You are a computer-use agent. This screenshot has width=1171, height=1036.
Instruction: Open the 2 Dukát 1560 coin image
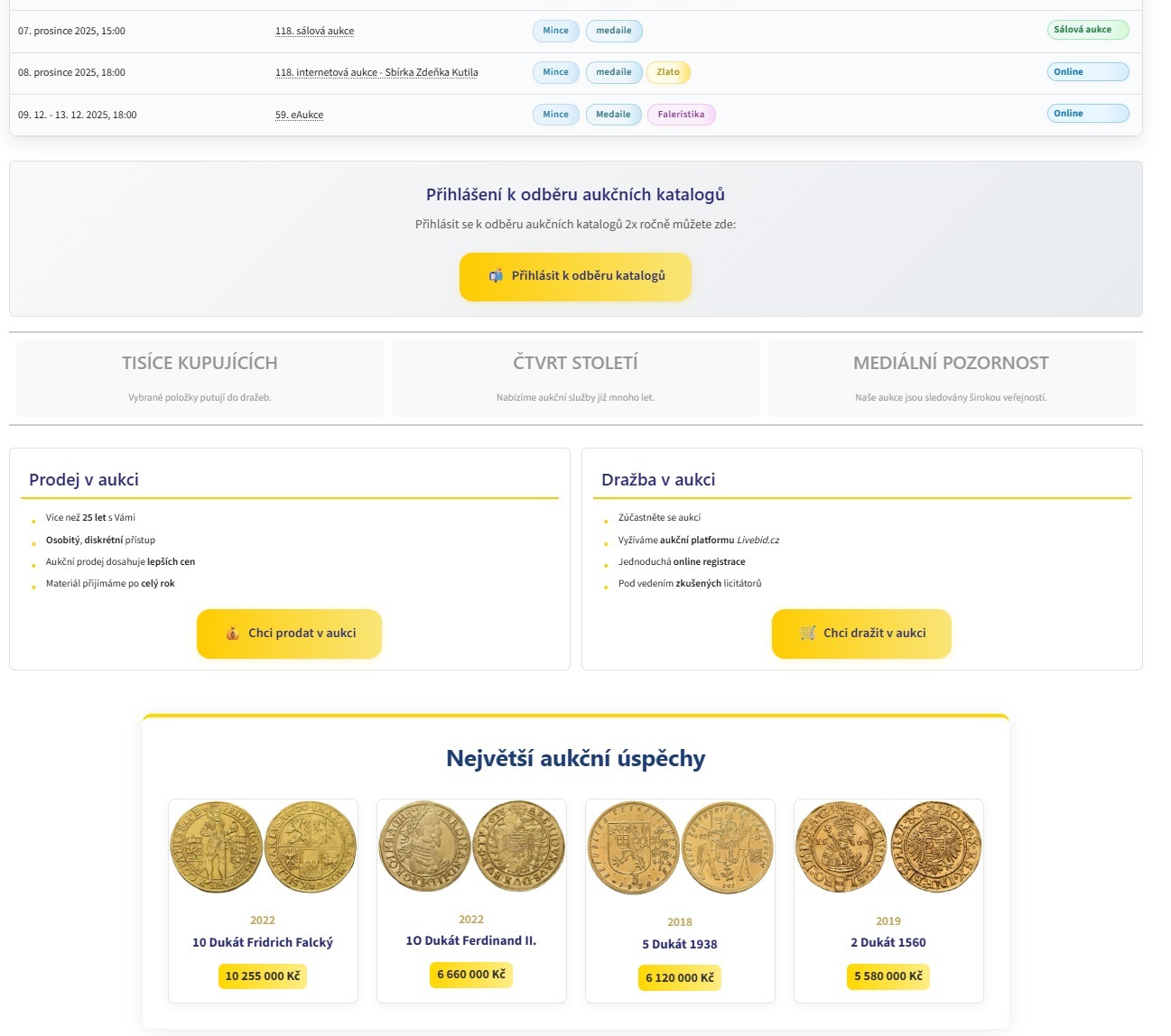click(888, 848)
